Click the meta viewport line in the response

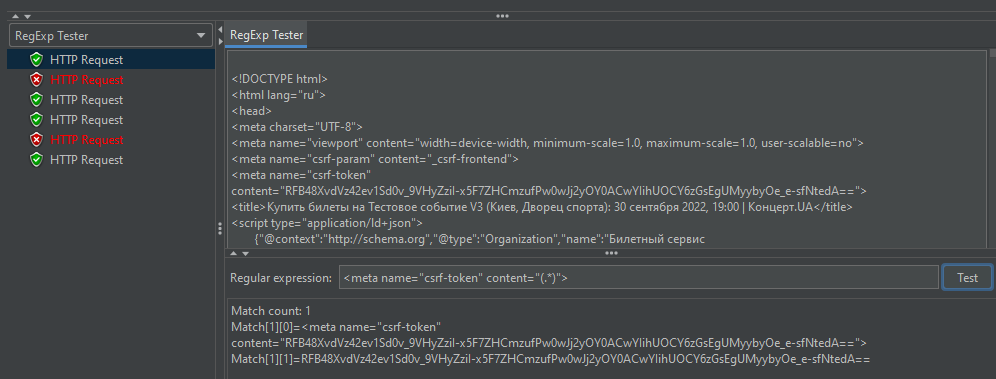548,143
